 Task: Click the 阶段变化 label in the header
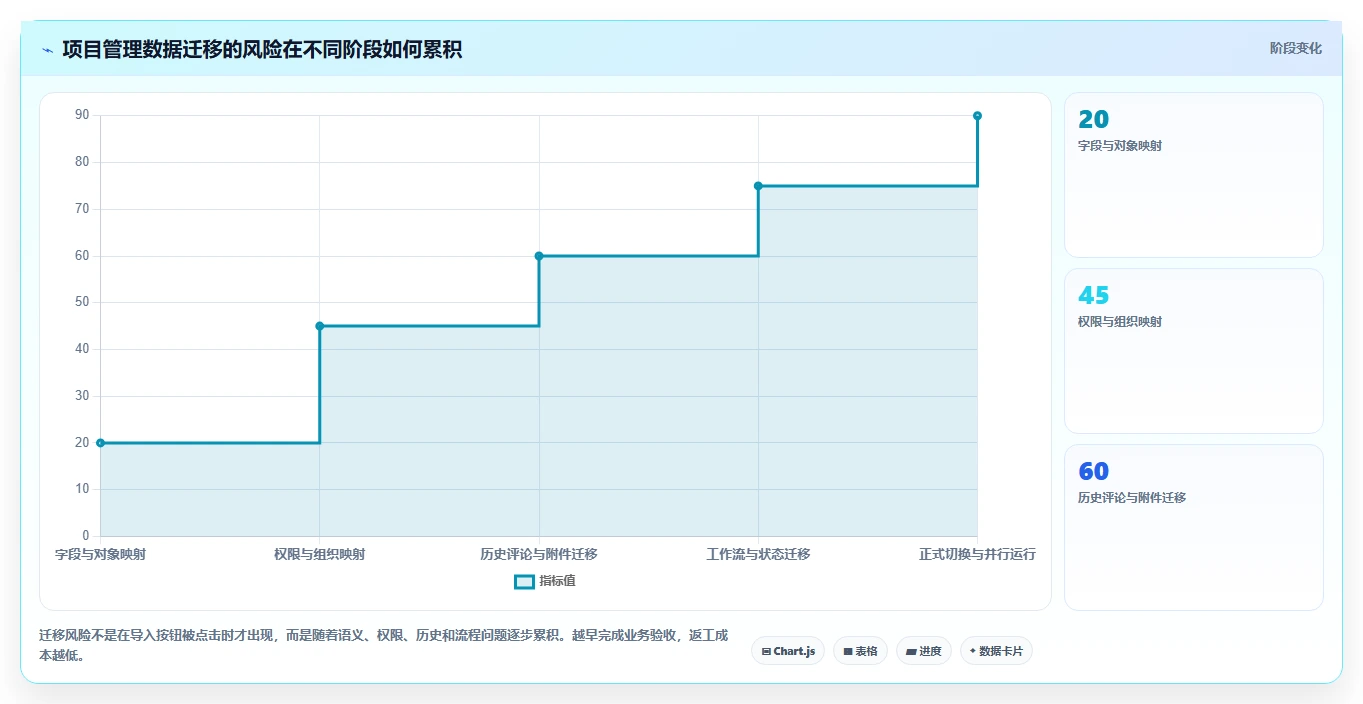(1296, 48)
